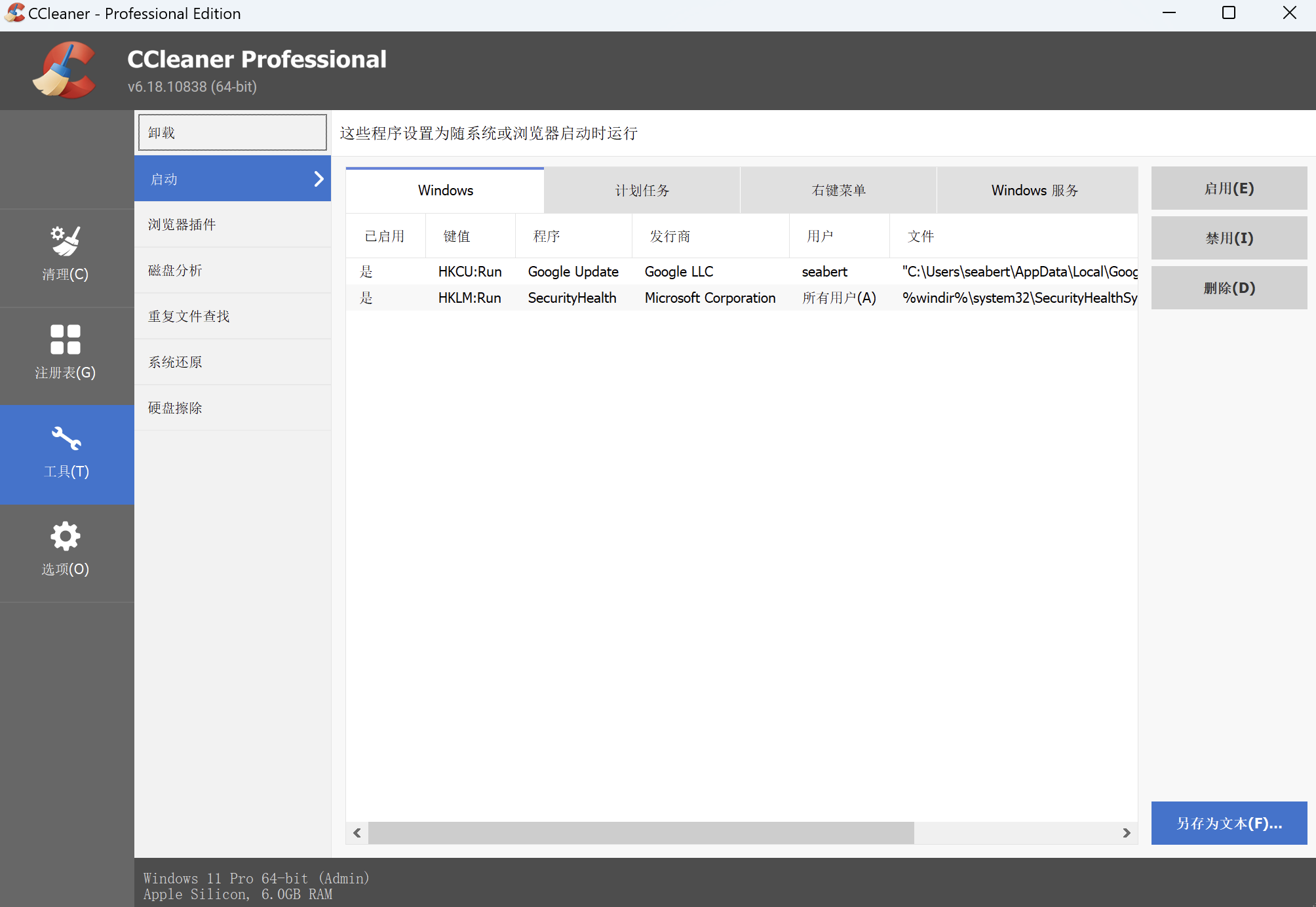Click the 禁用(I) disable button
The image size is (1316, 907).
[1229, 238]
